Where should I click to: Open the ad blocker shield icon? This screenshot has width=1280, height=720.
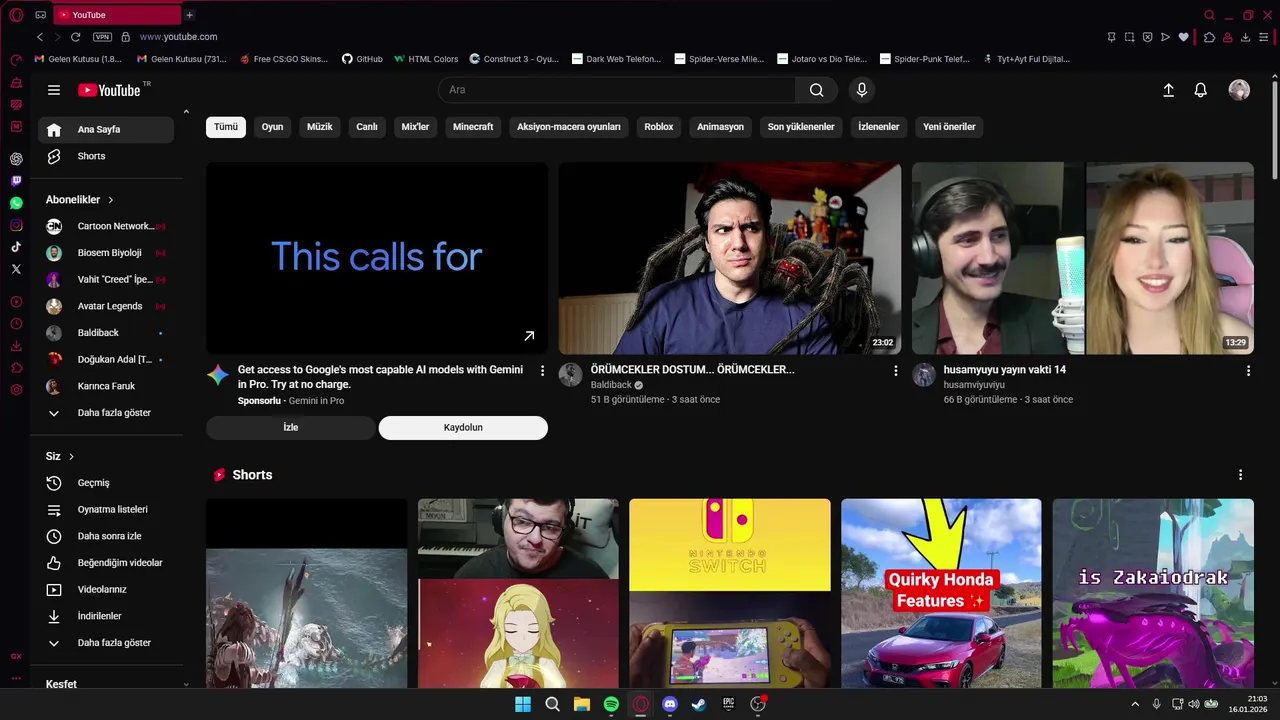pyautogui.click(x=1147, y=37)
